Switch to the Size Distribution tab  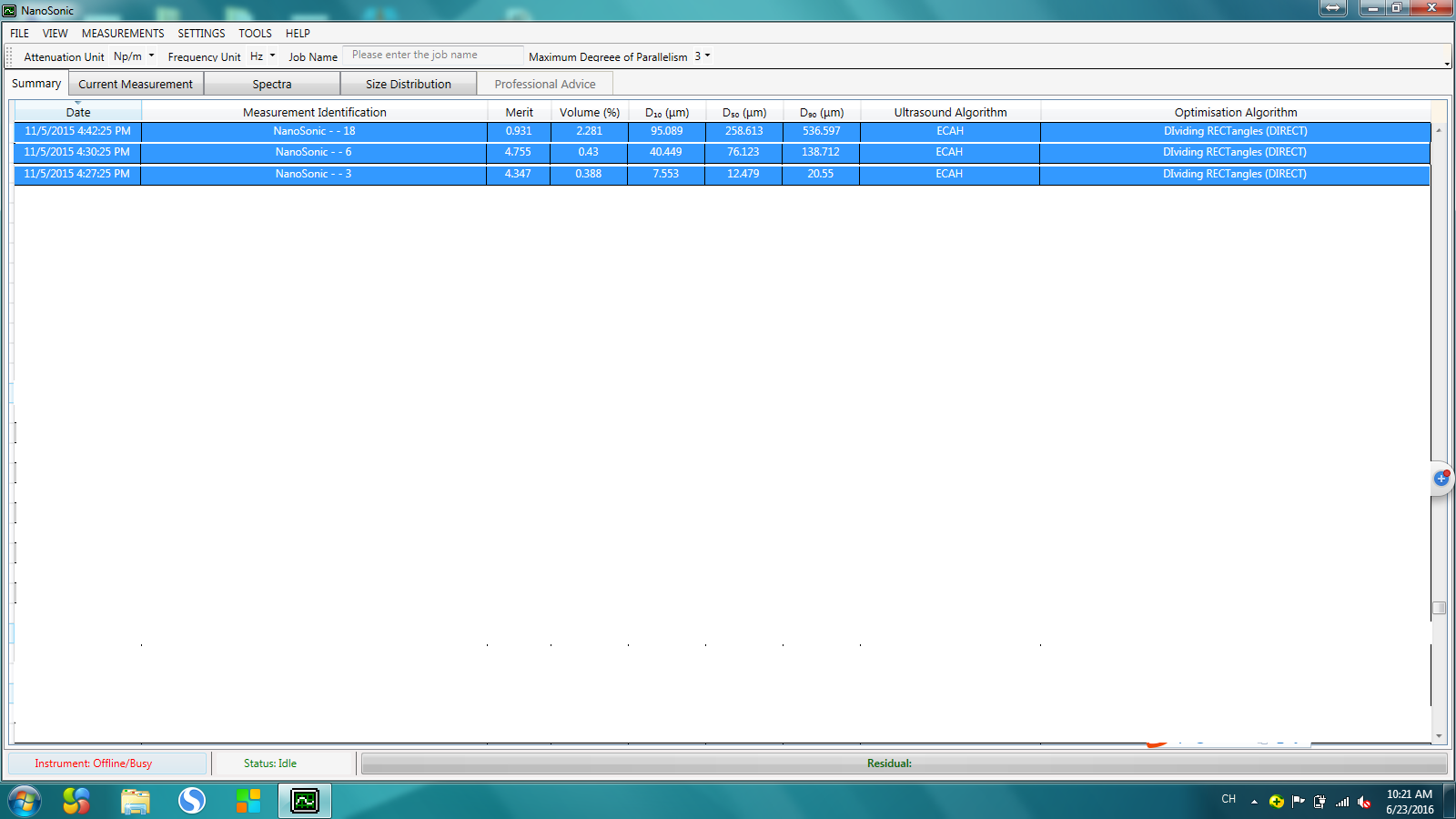408,84
